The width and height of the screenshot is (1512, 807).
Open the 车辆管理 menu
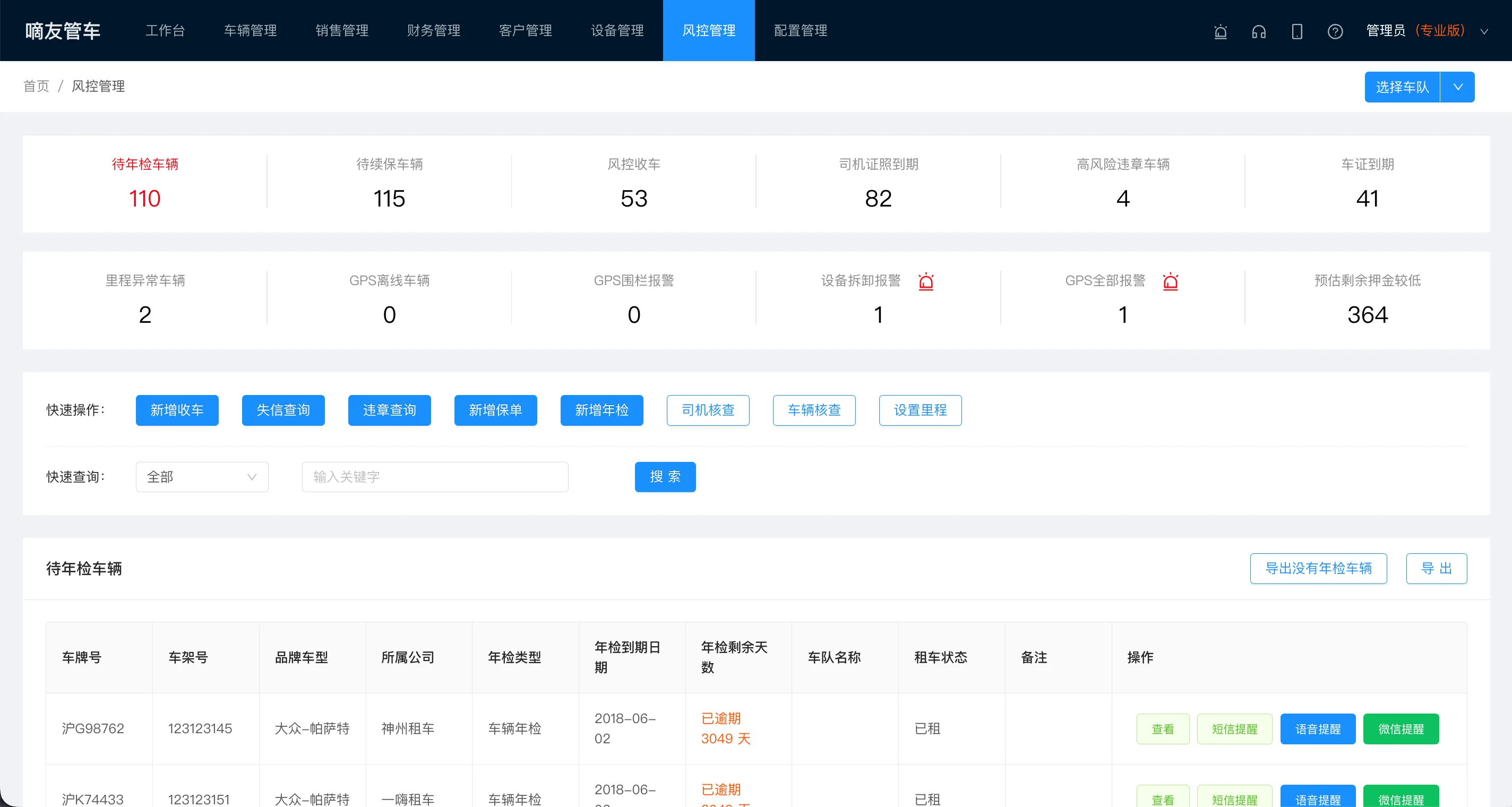pyautogui.click(x=250, y=30)
